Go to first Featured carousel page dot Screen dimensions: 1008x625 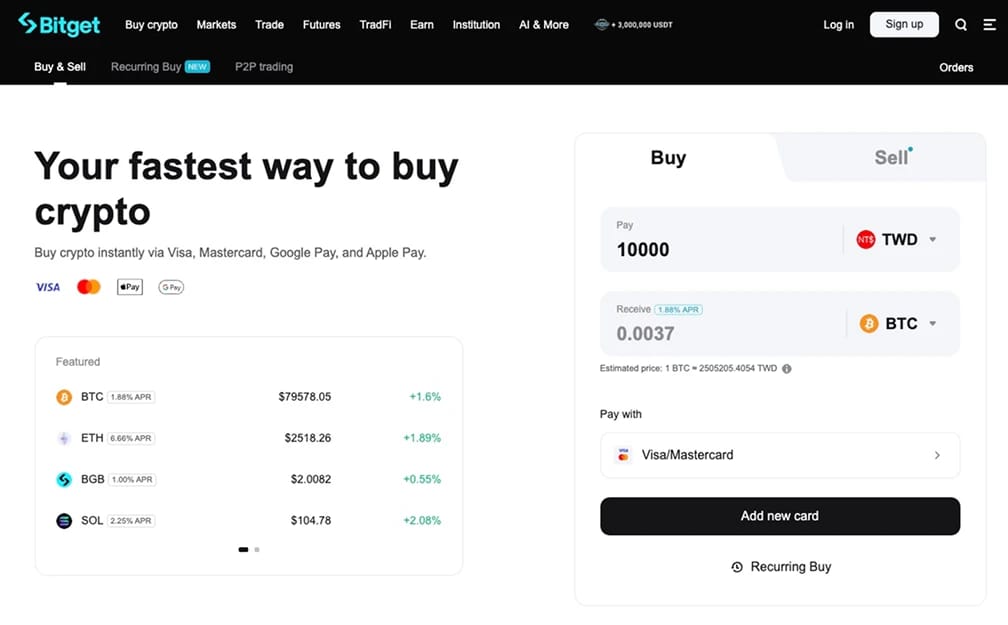pos(243,550)
